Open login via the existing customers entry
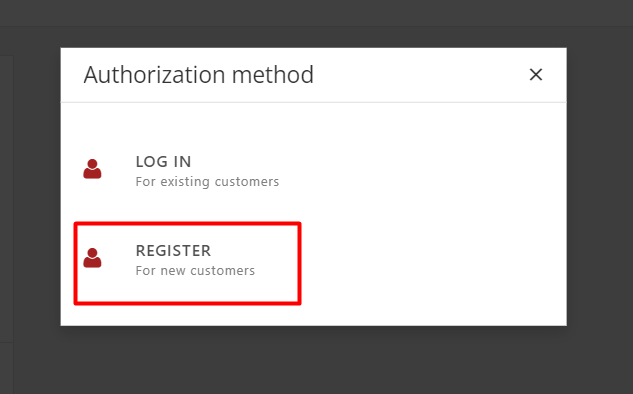Screen dimensions: 633x394 188,171
